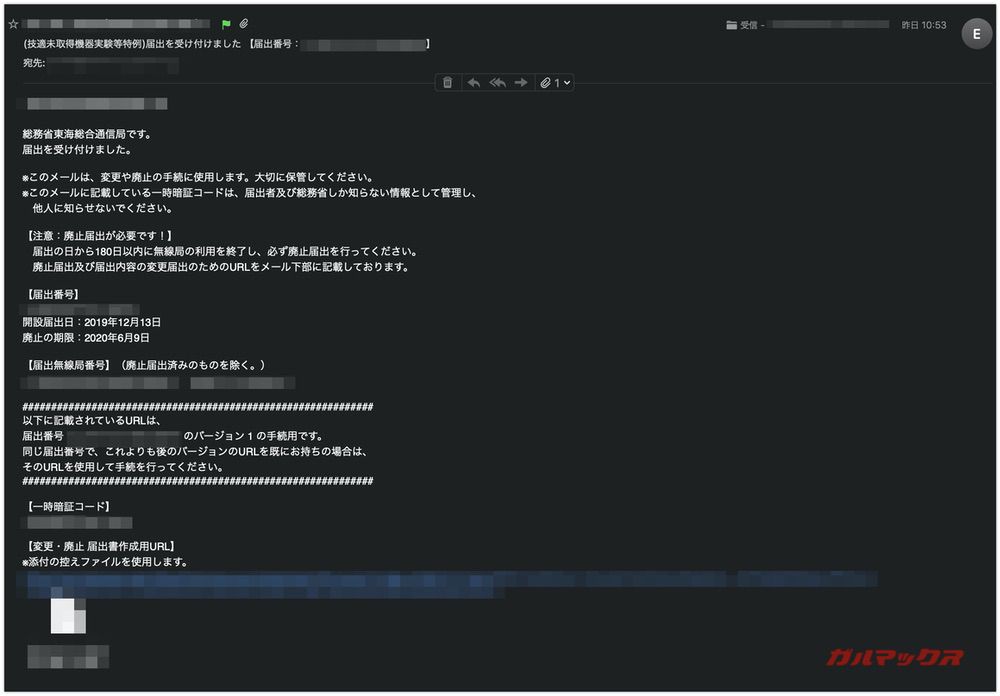This screenshot has height=696, width=1000.
Task: Forward this email with the forward arrow
Action: [520, 83]
